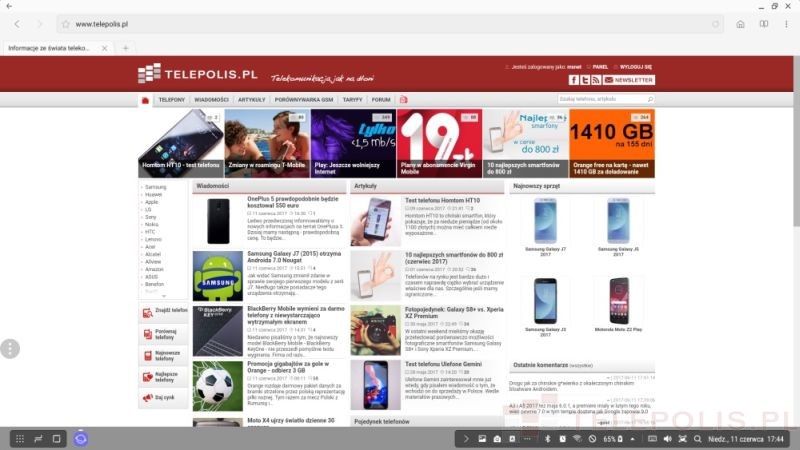Click the Bluetooth icon in the tray

point(547,439)
